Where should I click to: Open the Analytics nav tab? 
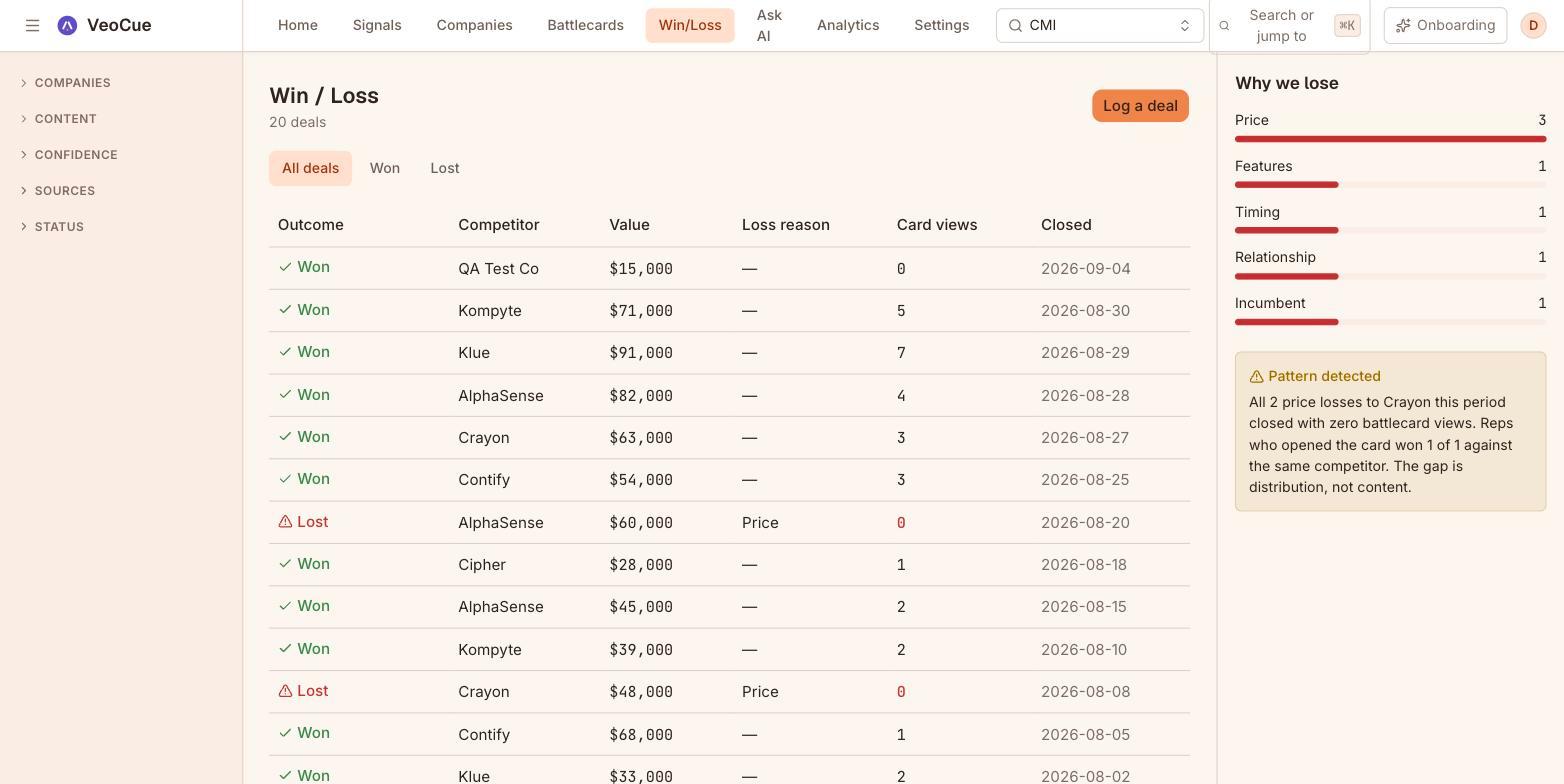tap(848, 25)
